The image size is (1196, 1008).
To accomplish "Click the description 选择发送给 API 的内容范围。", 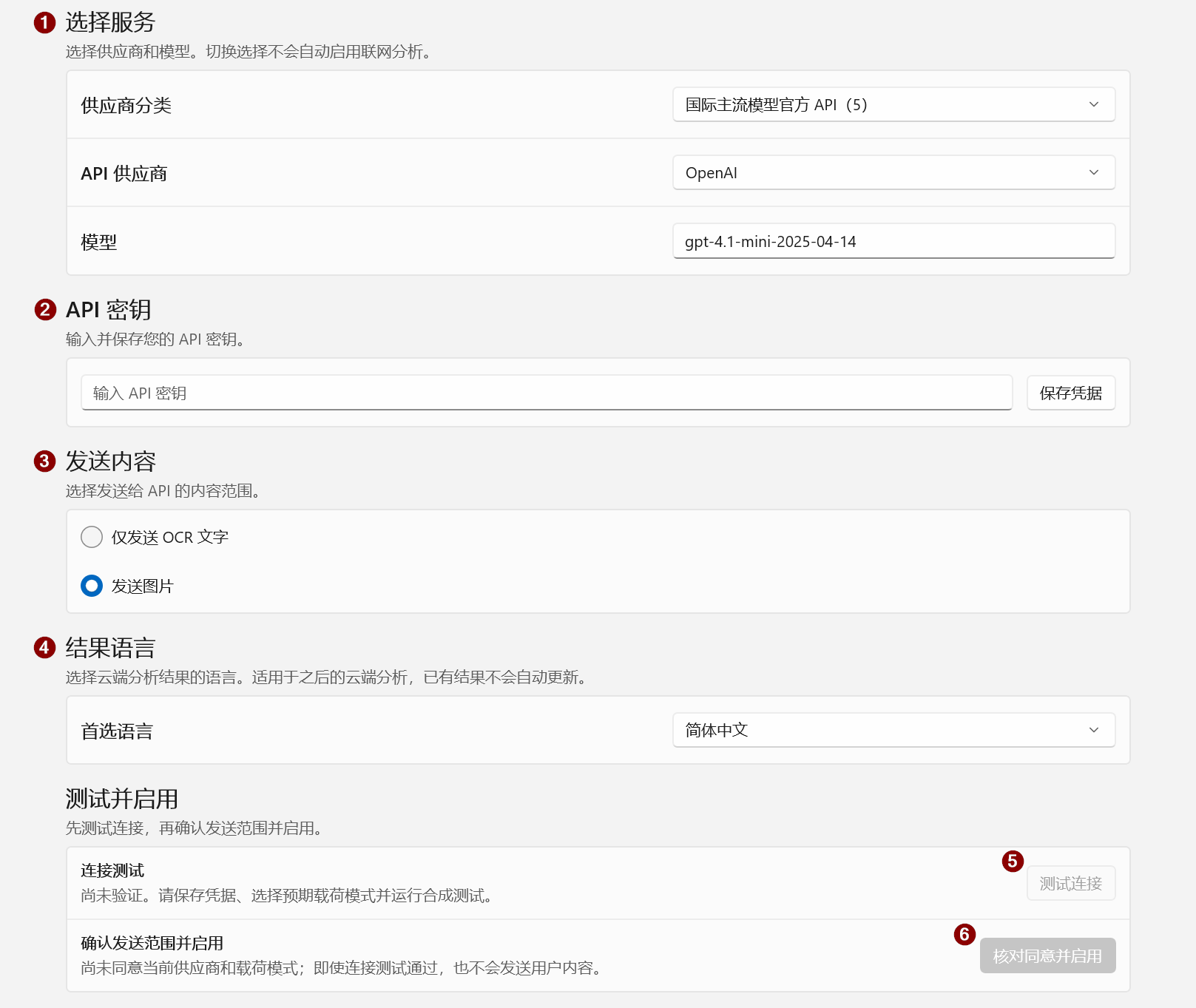I will (x=163, y=491).
